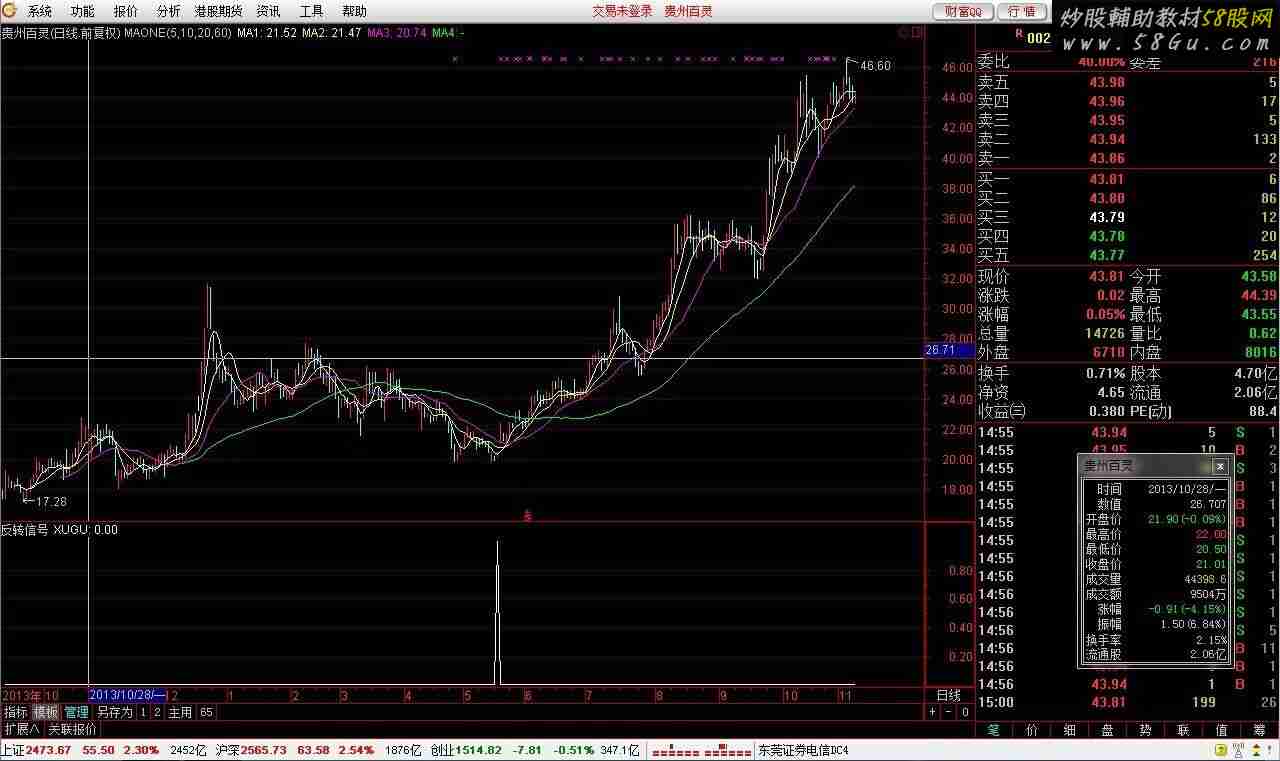Click the 行情 button
The image size is (1280, 761).
click(x=1022, y=11)
